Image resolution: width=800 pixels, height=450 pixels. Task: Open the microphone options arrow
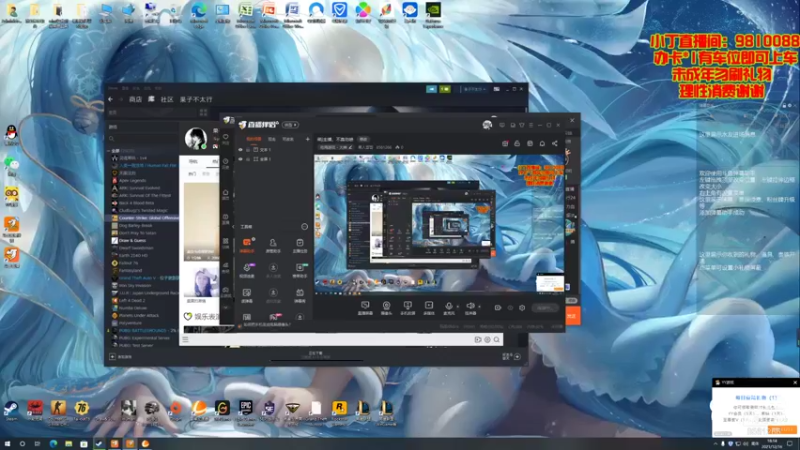458,307
